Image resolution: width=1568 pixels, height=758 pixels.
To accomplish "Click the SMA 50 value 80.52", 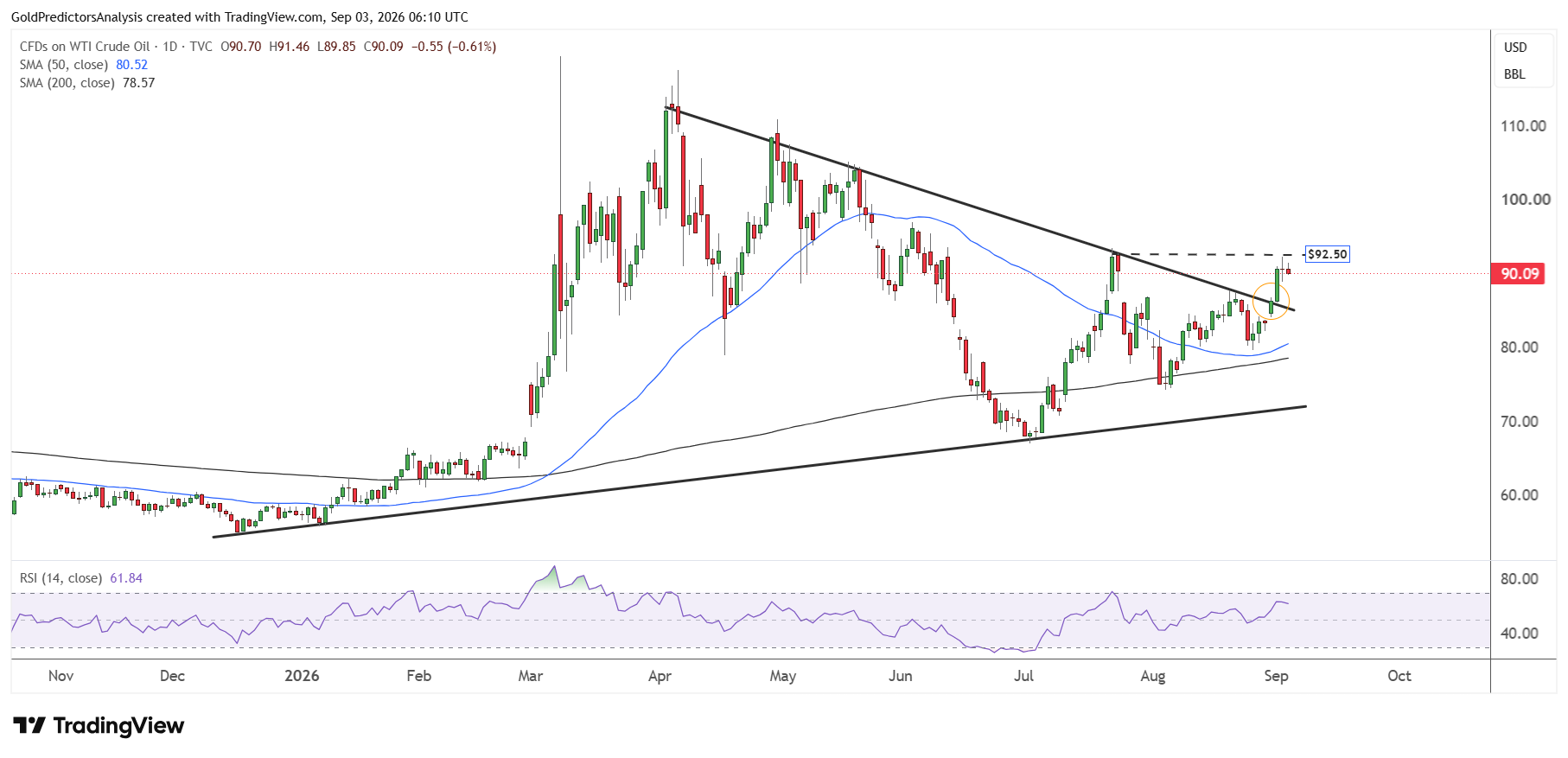I will coord(132,65).
